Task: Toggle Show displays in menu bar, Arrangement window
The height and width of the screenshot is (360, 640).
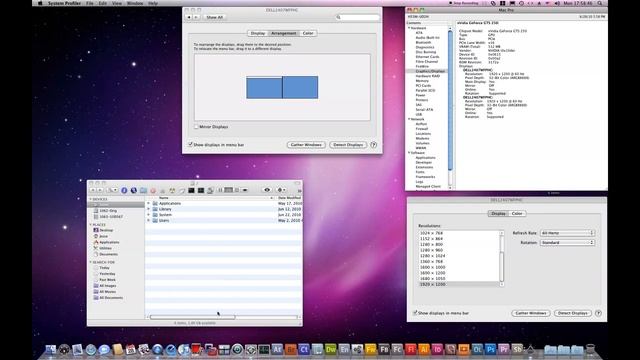Action: click(190, 144)
